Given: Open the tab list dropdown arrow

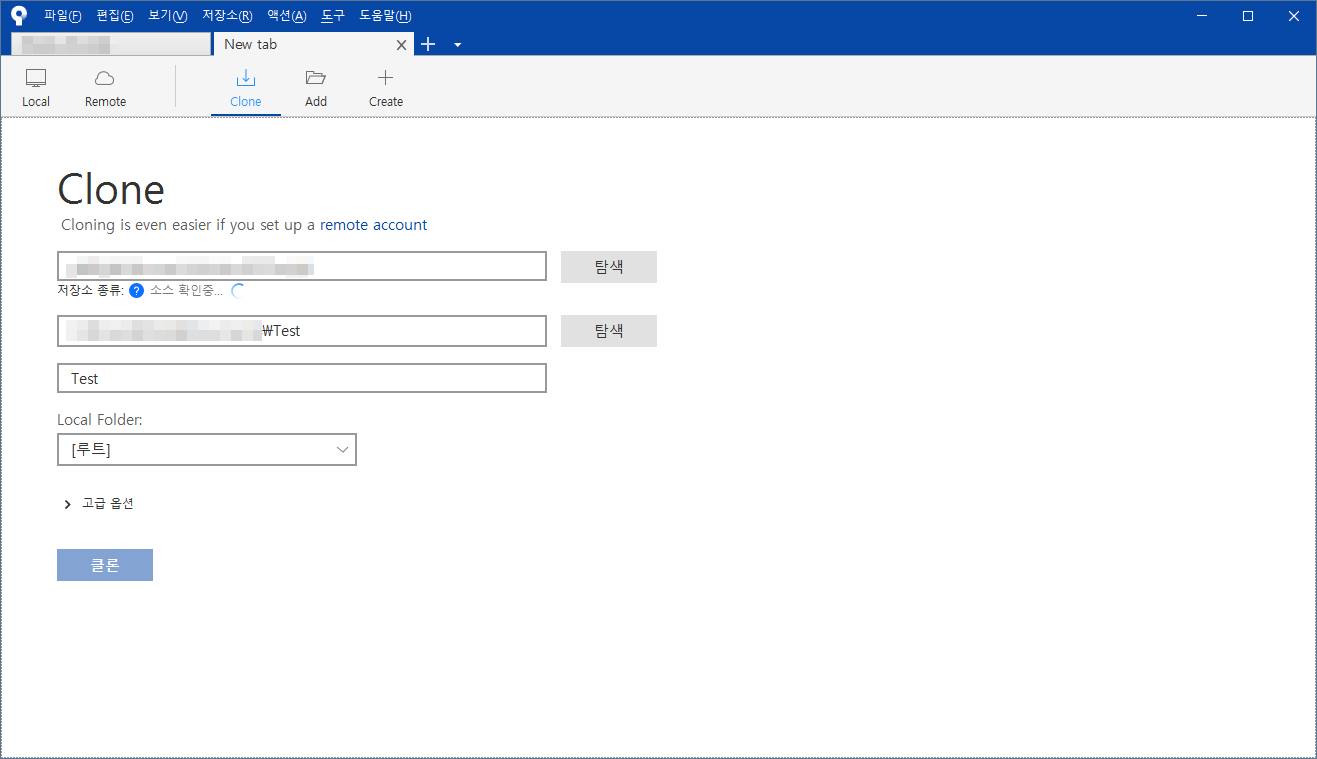Looking at the screenshot, I should click(457, 45).
